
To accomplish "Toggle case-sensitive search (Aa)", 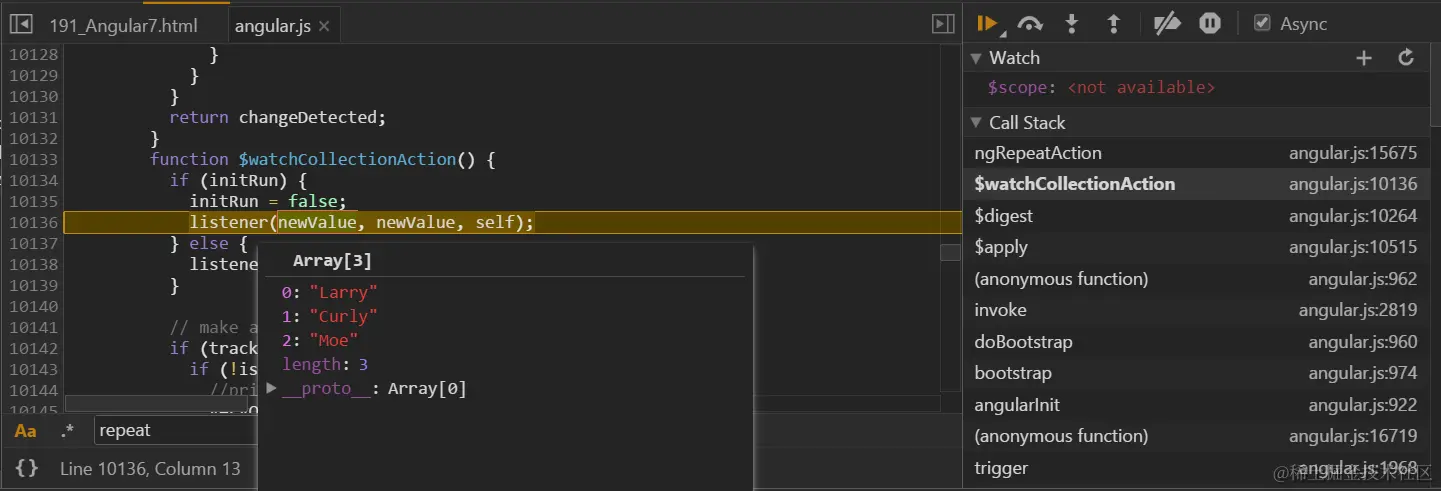I will coord(25,431).
